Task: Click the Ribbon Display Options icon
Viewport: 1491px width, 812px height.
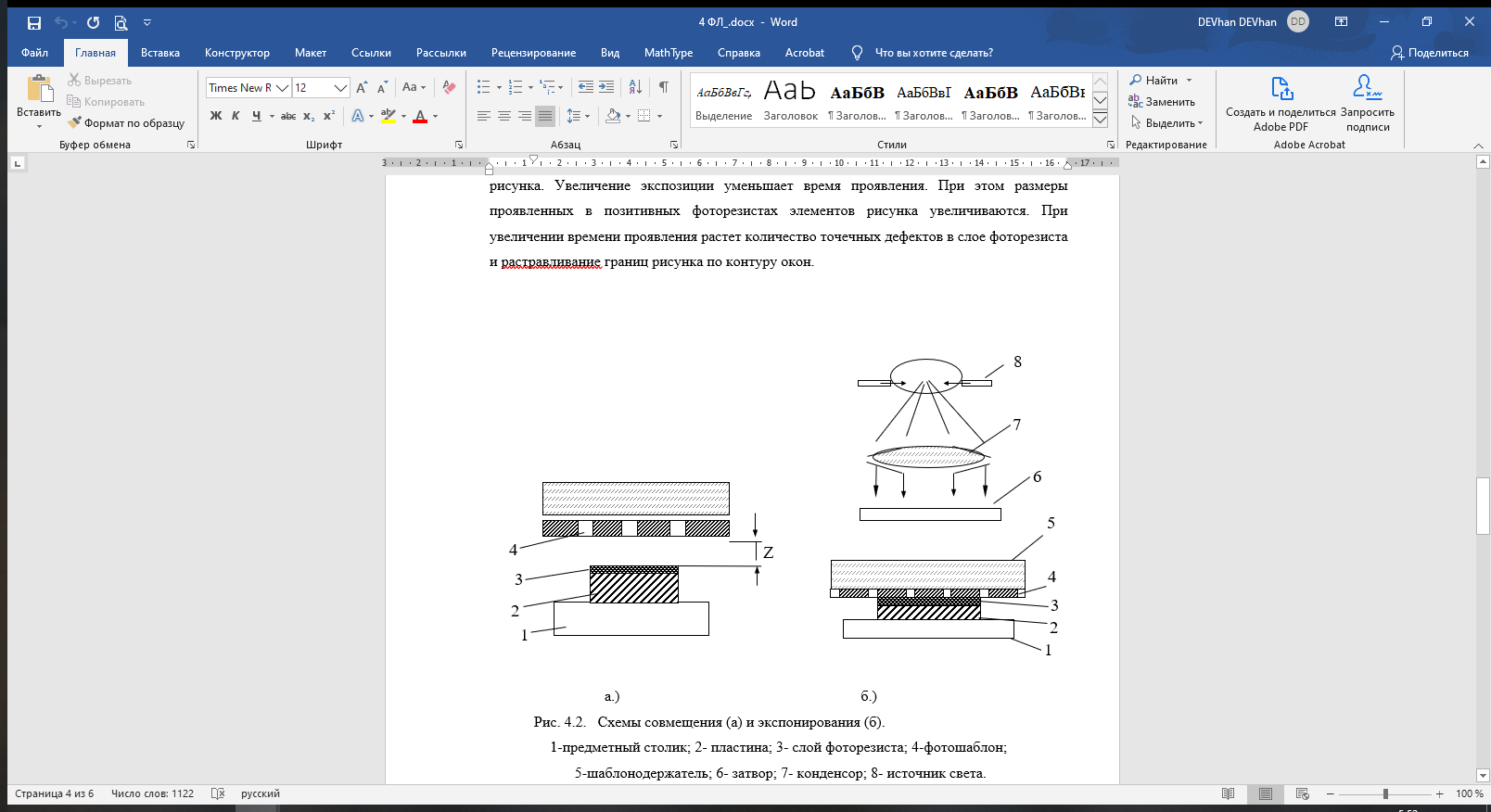Action: (x=1341, y=22)
